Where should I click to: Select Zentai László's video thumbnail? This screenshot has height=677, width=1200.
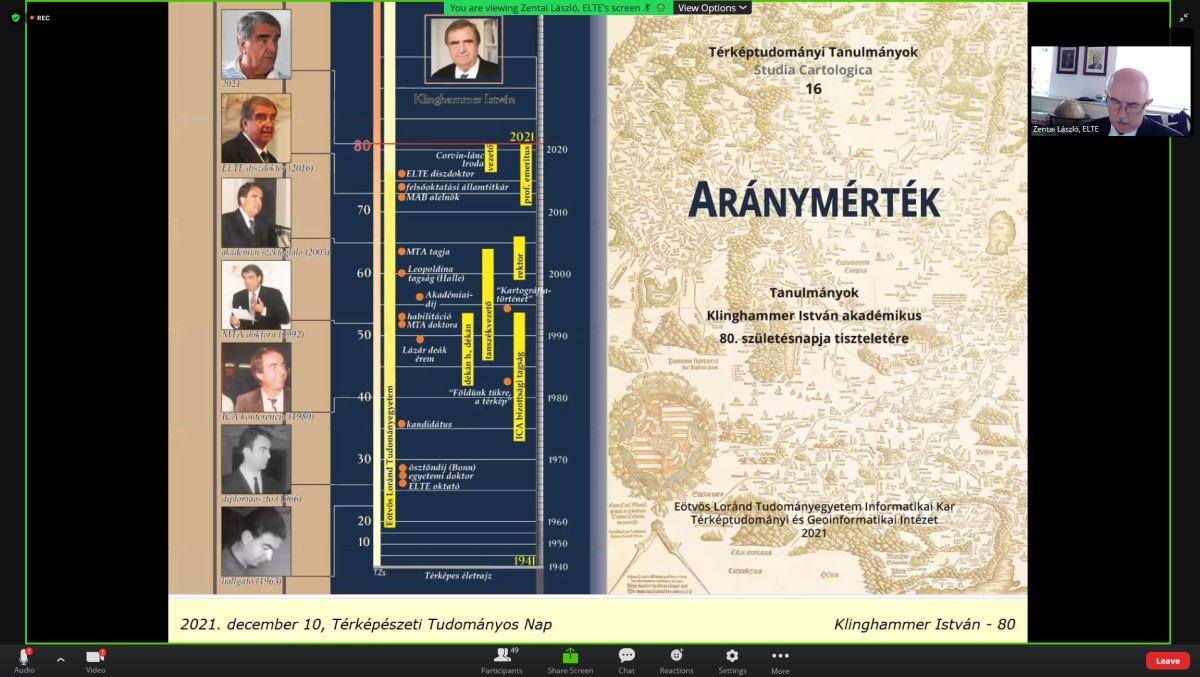point(1110,91)
